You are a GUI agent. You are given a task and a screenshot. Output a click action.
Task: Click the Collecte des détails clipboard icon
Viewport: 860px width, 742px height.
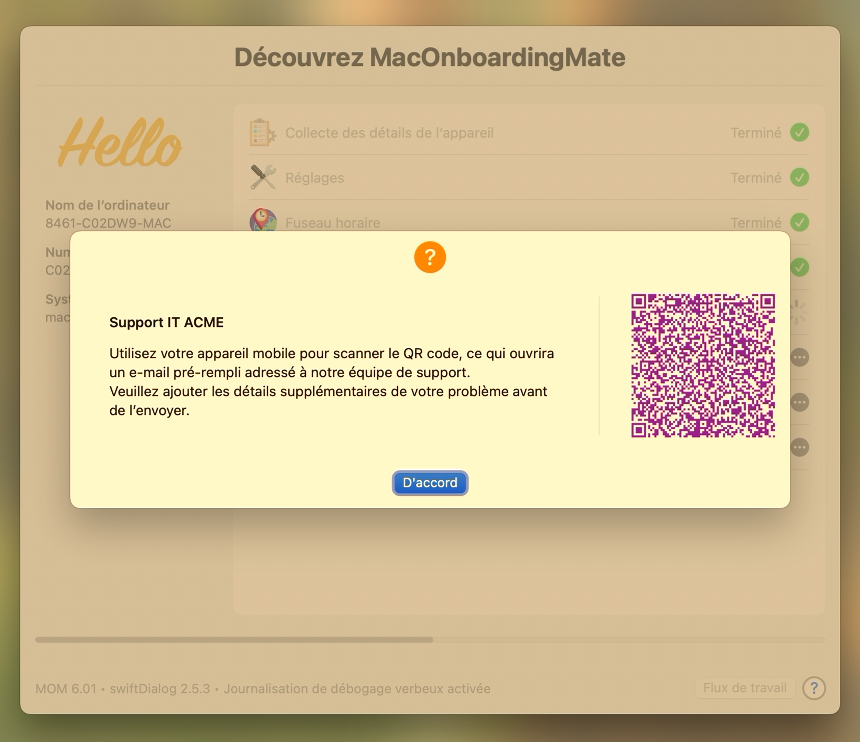click(x=263, y=133)
